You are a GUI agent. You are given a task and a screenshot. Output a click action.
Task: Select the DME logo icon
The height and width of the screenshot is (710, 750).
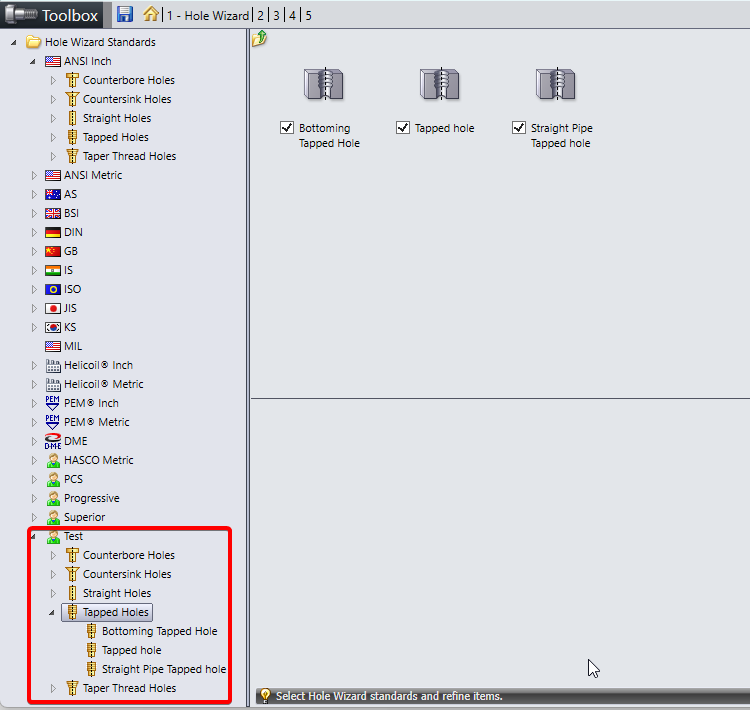(x=53, y=441)
